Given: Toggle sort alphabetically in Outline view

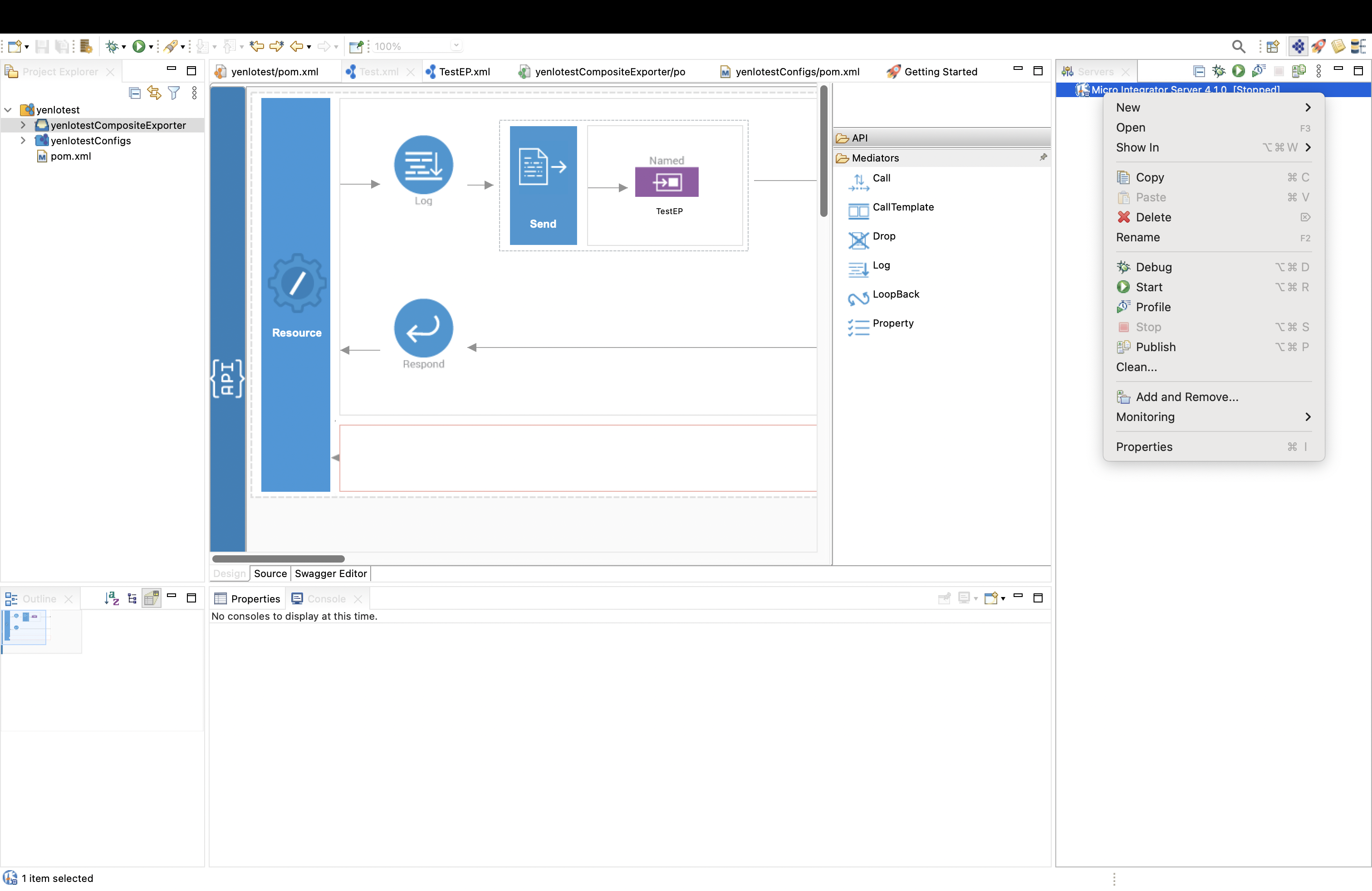Looking at the screenshot, I should tap(112, 598).
